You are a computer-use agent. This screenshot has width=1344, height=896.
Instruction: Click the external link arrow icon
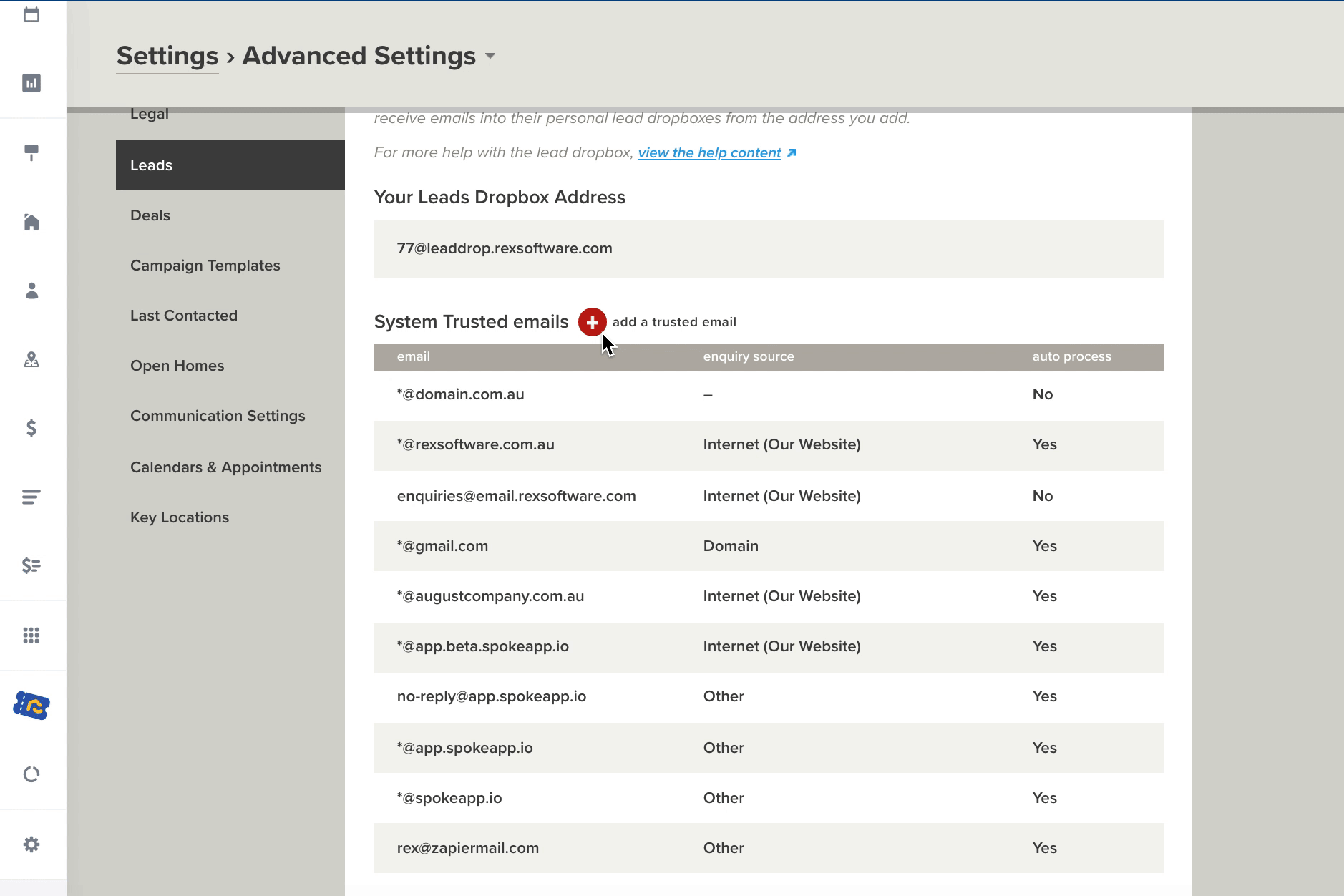[792, 153]
